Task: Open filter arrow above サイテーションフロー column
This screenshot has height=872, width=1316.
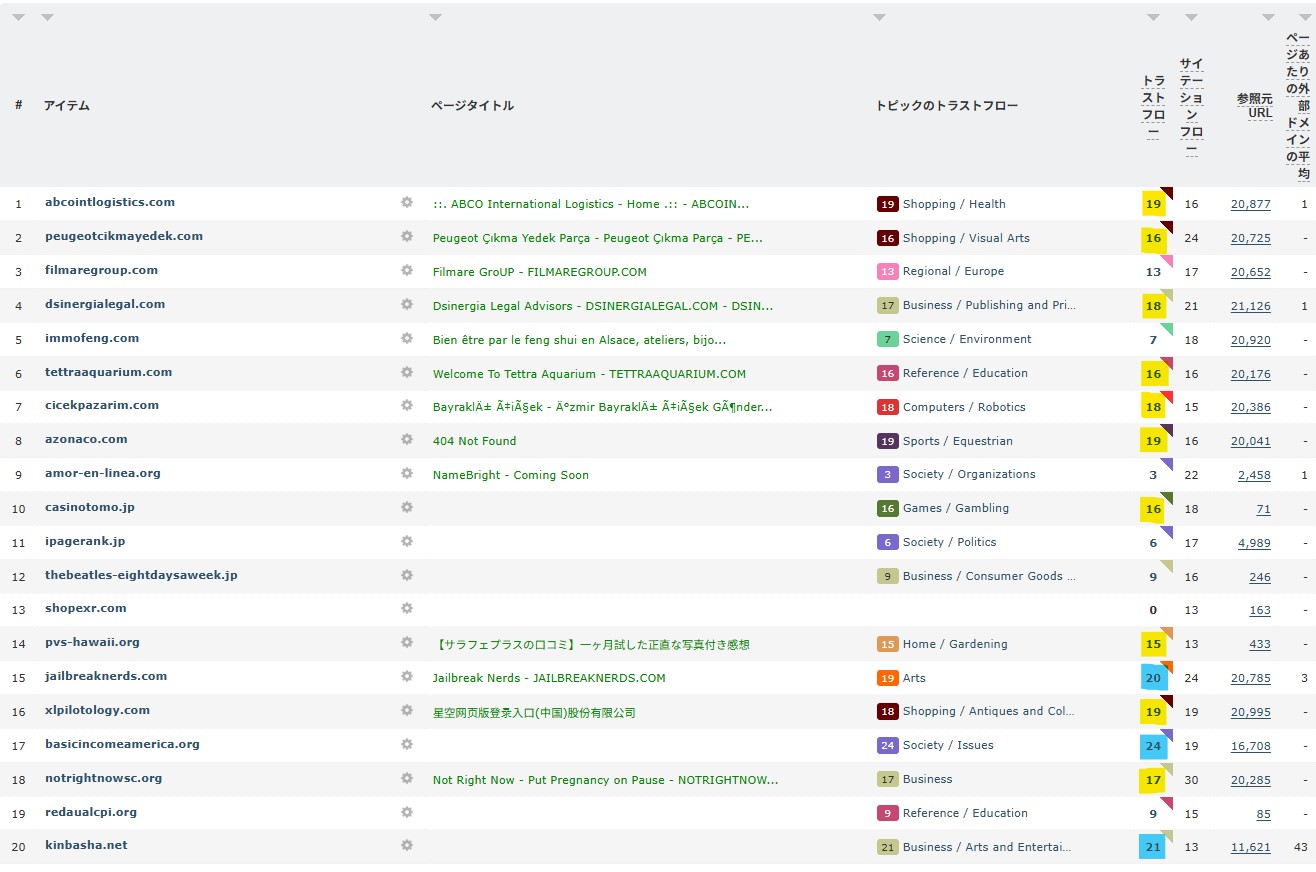Action: click(1191, 17)
